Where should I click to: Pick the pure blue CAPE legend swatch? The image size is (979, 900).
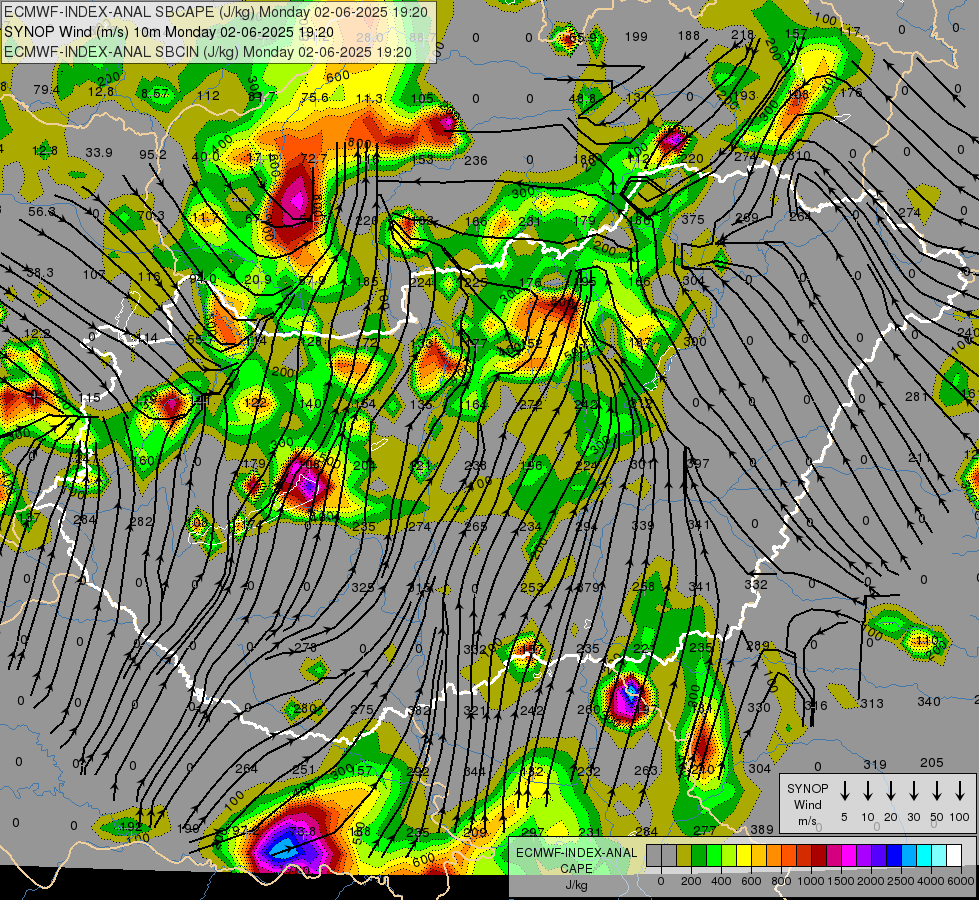pos(894,855)
